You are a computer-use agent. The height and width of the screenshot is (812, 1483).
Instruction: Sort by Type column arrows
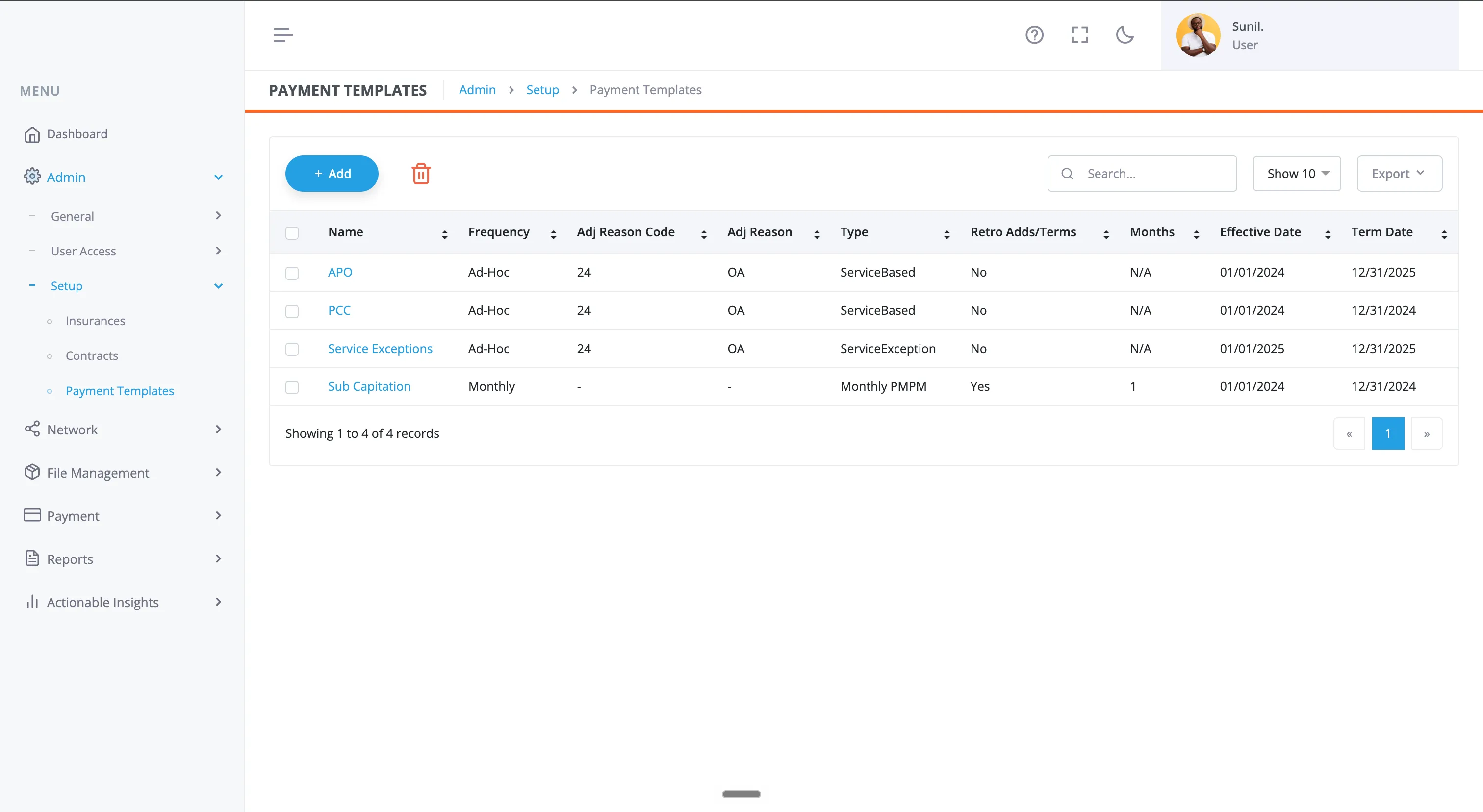click(x=946, y=234)
